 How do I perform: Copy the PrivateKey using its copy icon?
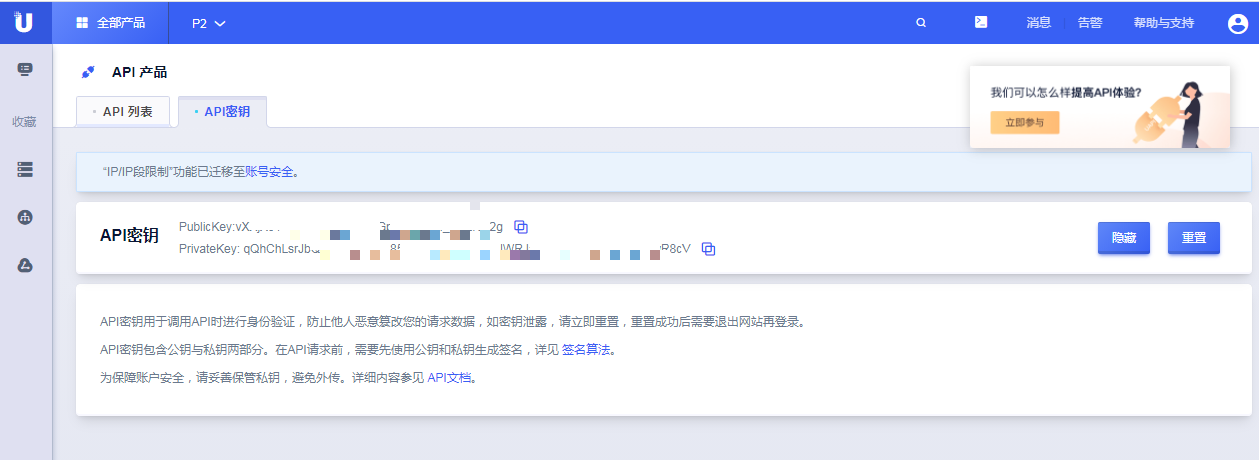[x=708, y=249]
